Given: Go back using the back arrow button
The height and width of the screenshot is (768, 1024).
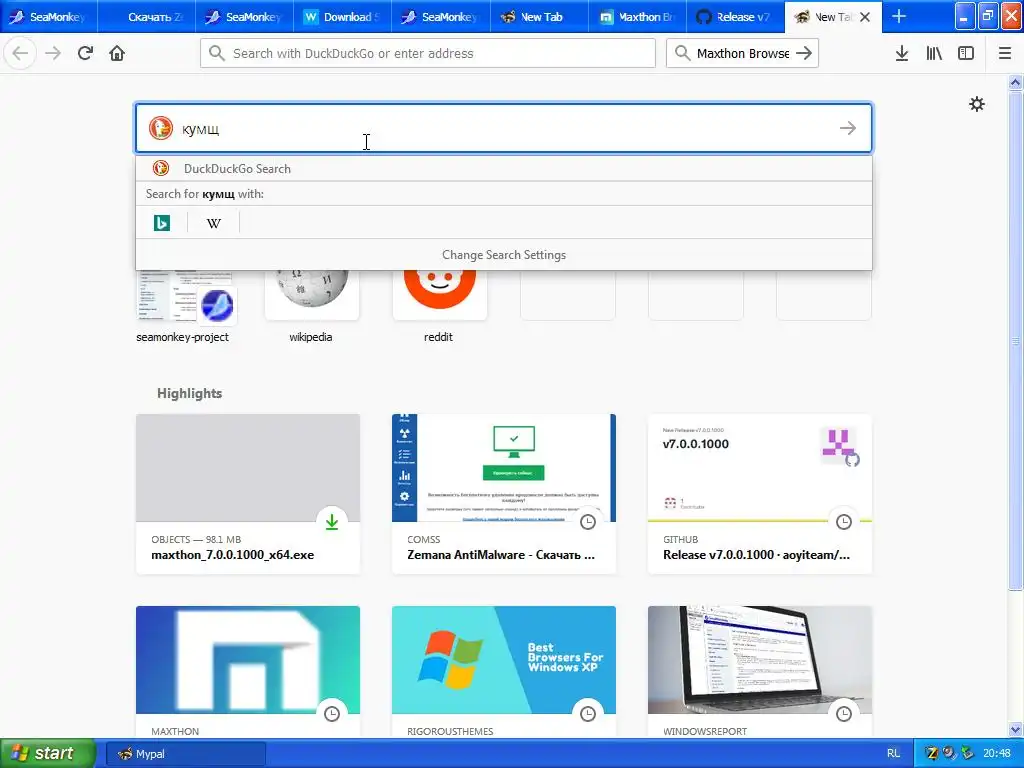Looking at the screenshot, I should click(x=20, y=54).
